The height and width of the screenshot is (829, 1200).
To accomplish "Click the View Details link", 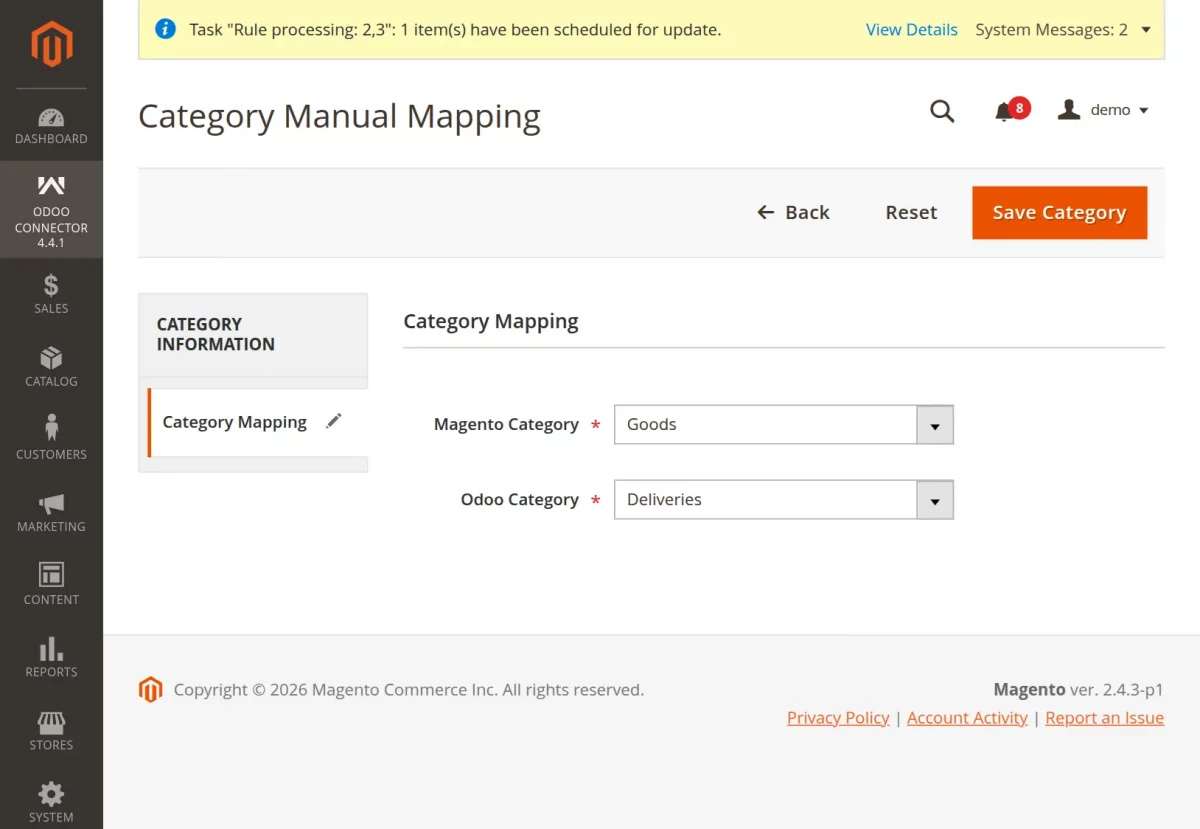I will pyautogui.click(x=911, y=30).
